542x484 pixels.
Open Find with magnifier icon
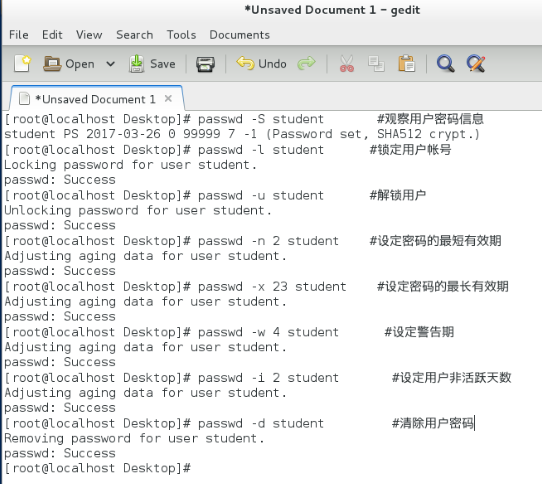[445, 64]
